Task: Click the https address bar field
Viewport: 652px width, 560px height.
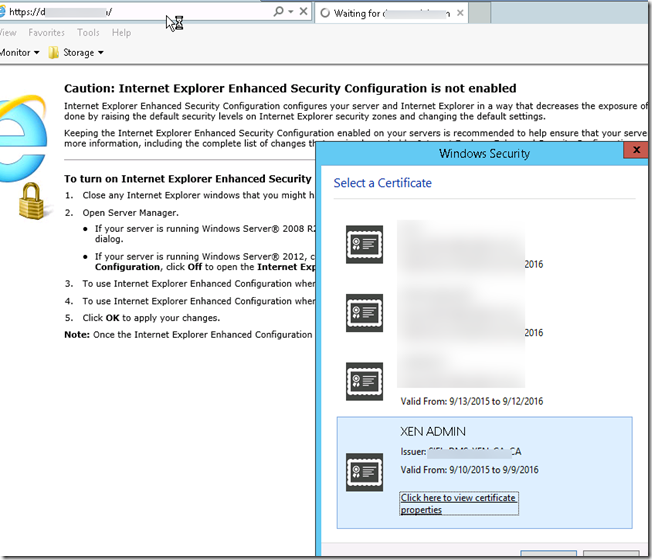Action: (x=137, y=12)
